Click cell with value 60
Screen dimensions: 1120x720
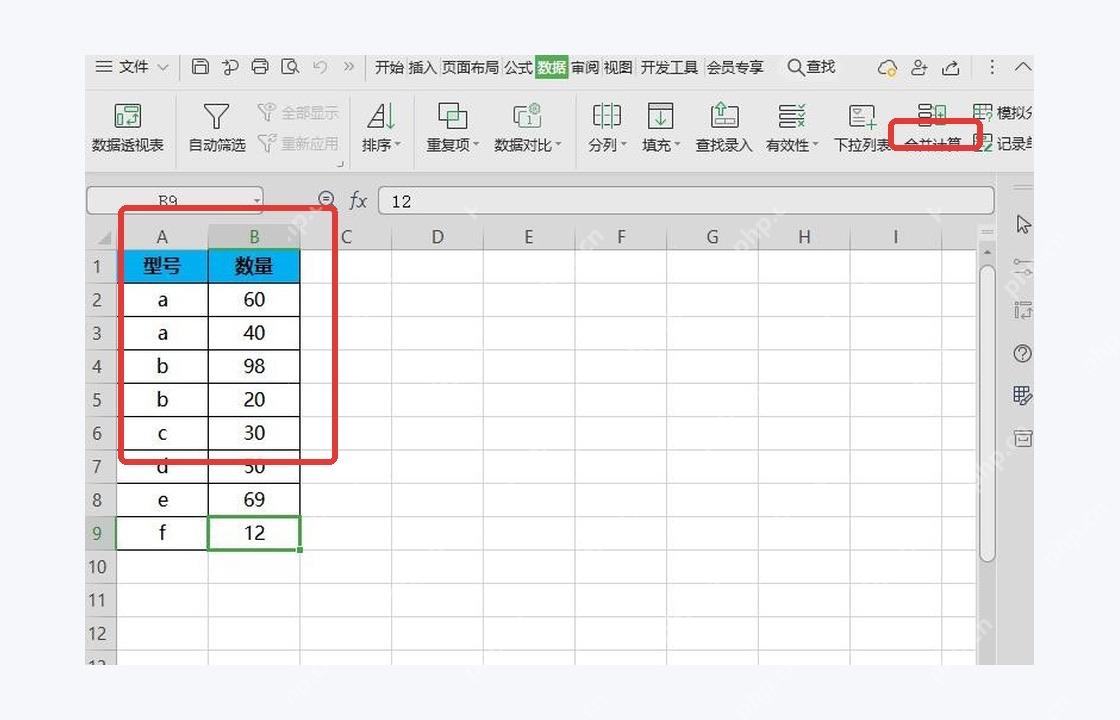(x=254, y=300)
